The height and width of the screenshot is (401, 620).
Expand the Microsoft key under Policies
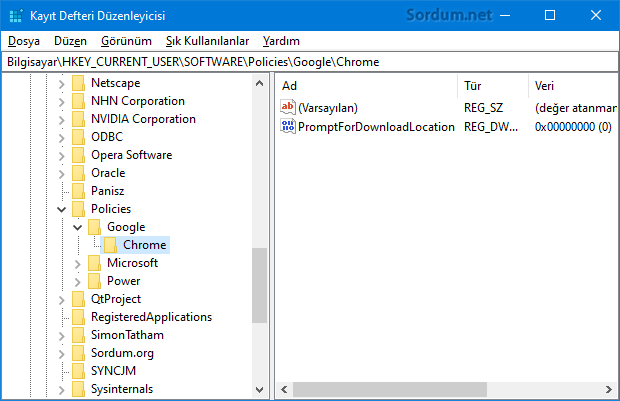tap(78, 264)
